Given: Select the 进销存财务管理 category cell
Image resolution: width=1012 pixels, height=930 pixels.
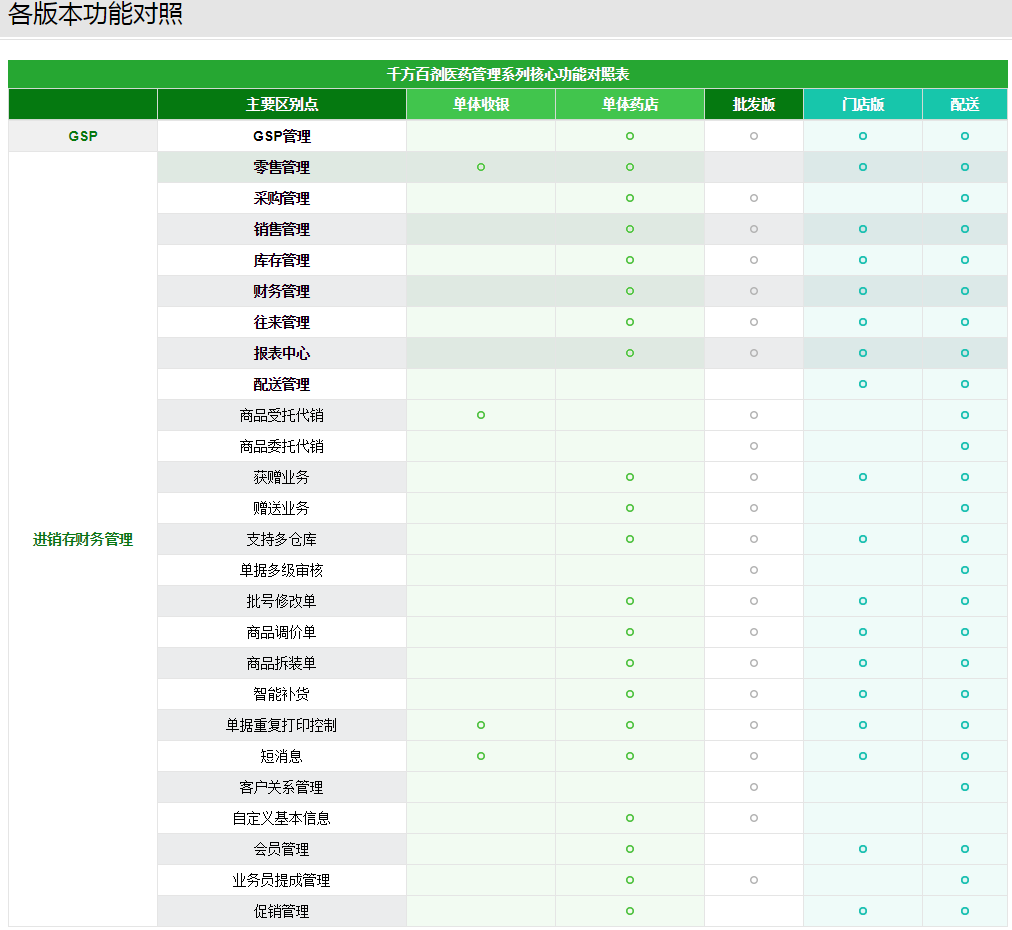Looking at the screenshot, I should coord(83,540).
